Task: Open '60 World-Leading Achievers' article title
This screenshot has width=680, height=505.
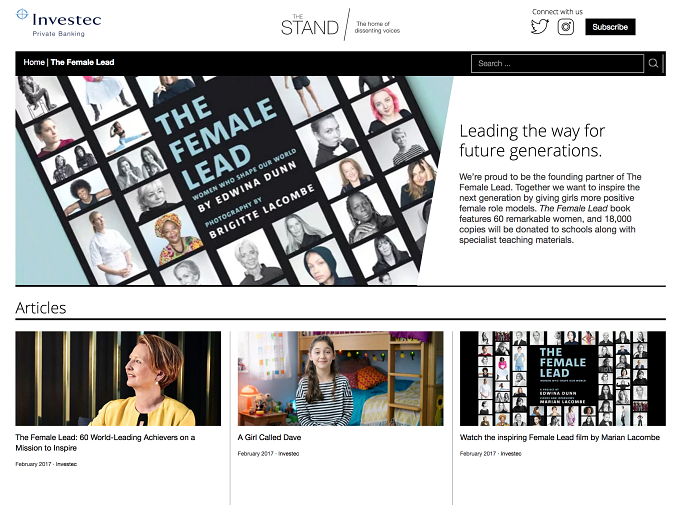Action: [105, 443]
